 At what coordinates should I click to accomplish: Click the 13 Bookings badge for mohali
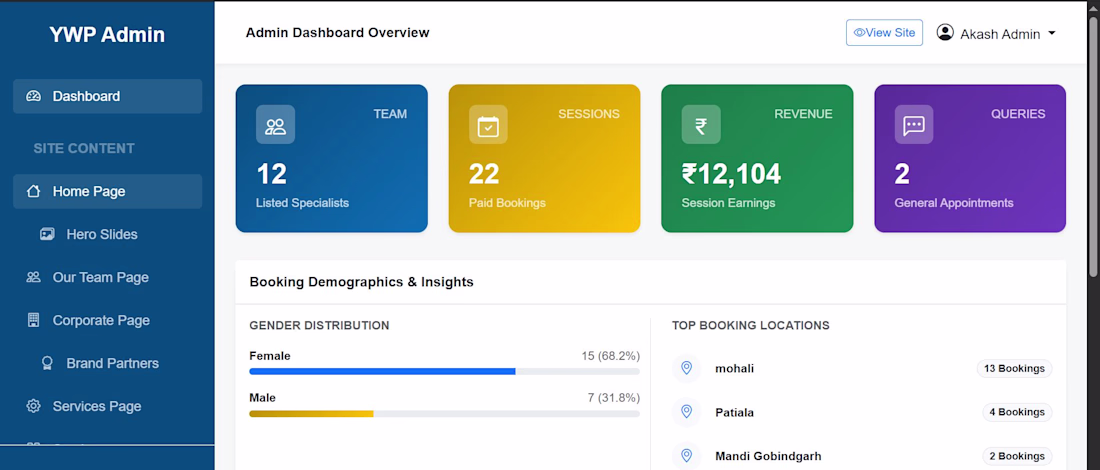click(1014, 368)
